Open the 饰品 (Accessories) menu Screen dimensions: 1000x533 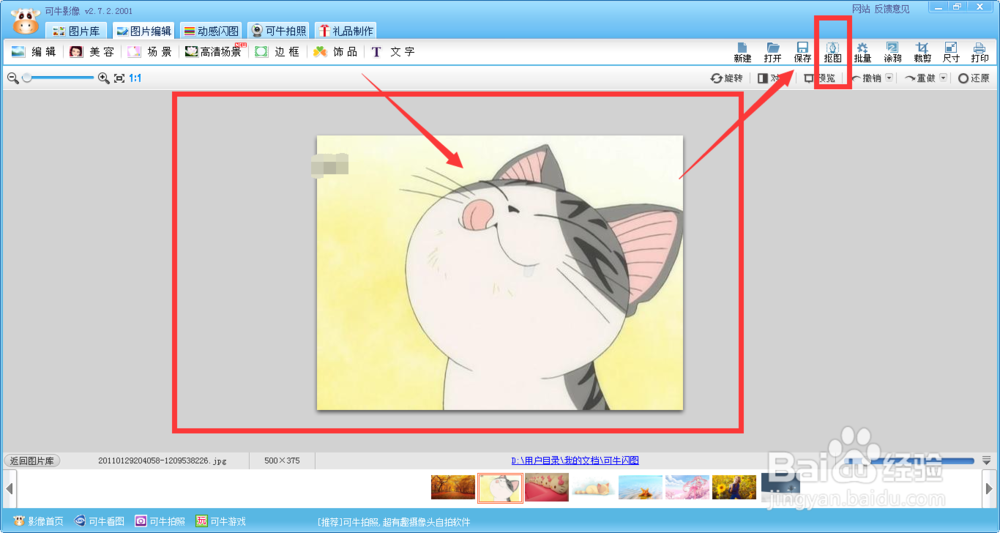(335, 52)
